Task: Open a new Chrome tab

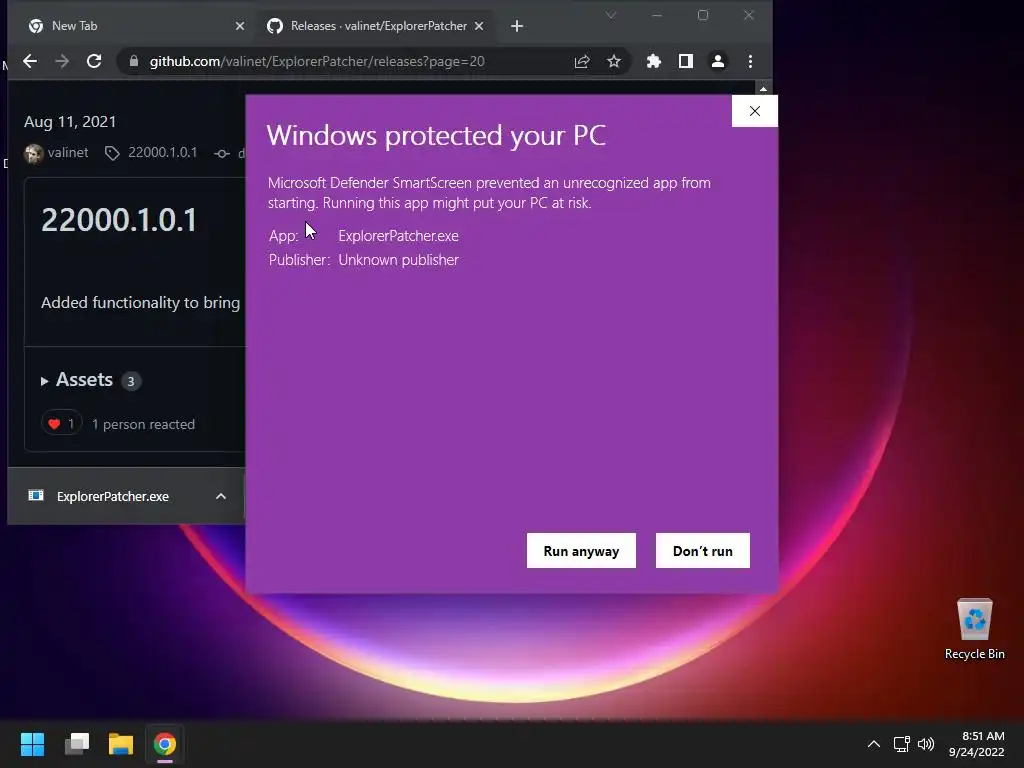Action: point(517,26)
